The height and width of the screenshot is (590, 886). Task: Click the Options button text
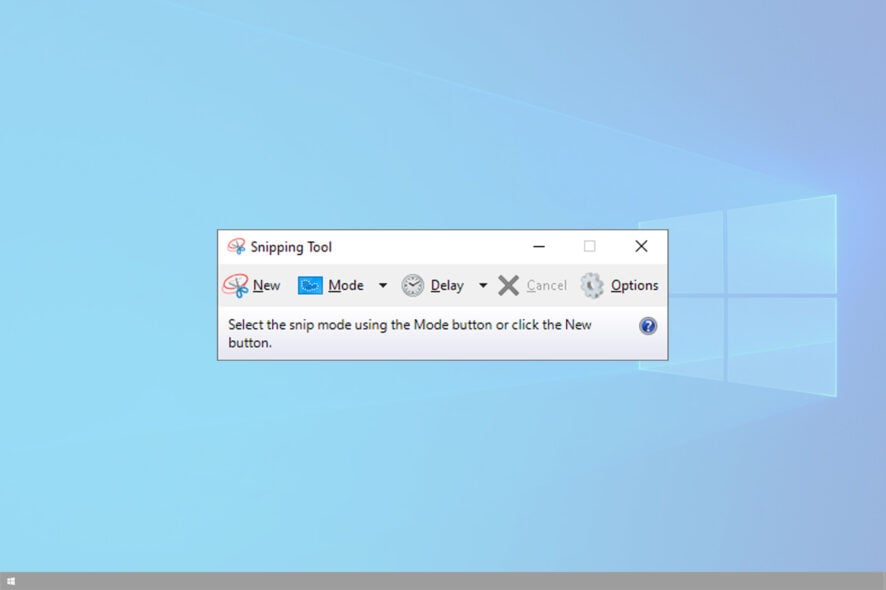pyautogui.click(x=635, y=286)
